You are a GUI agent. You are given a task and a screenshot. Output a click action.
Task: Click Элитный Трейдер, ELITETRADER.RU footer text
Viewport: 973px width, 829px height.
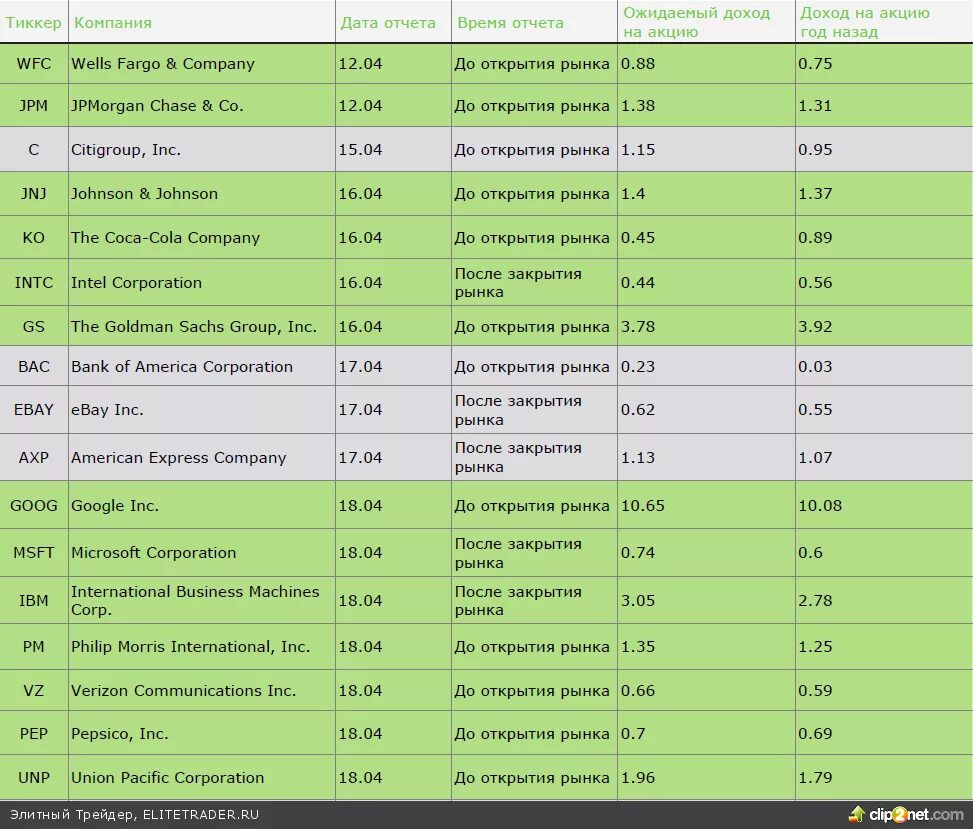coord(135,815)
